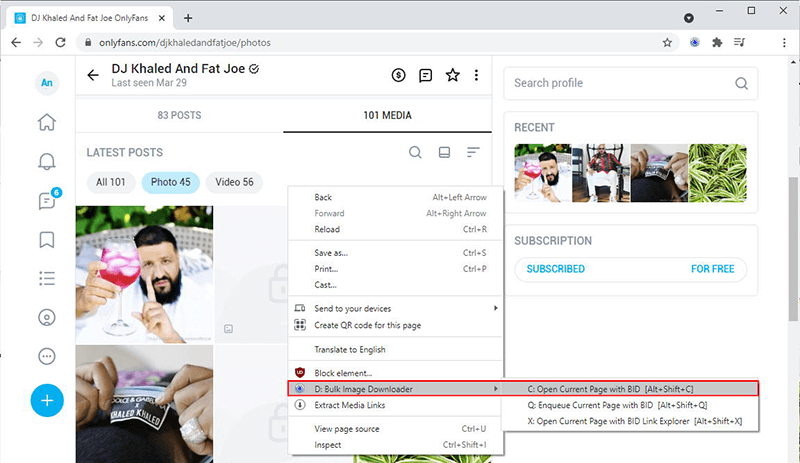The height and width of the screenshot is (463, 800).
Task: Select the Video 56 filter chip
Action: click(x=234, y=182)
